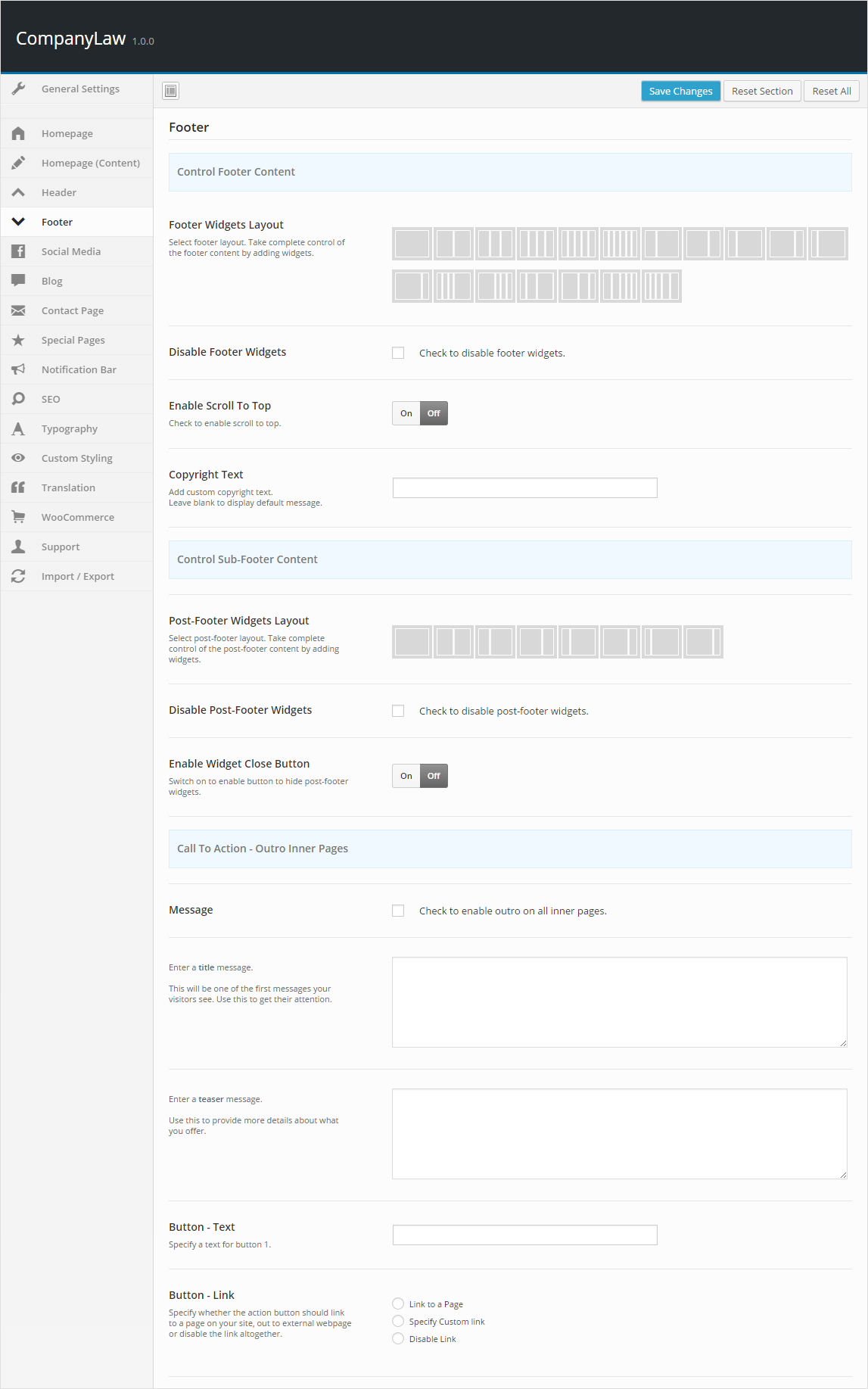
Task: Open Social Media Facebook icon
Action: tap(19, 251)
